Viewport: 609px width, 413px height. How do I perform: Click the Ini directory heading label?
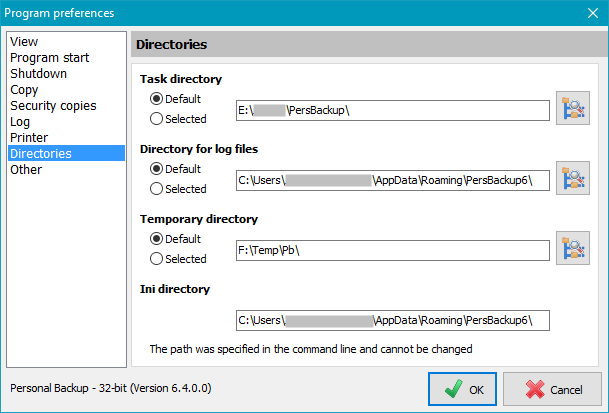click(x=175, y=289)
